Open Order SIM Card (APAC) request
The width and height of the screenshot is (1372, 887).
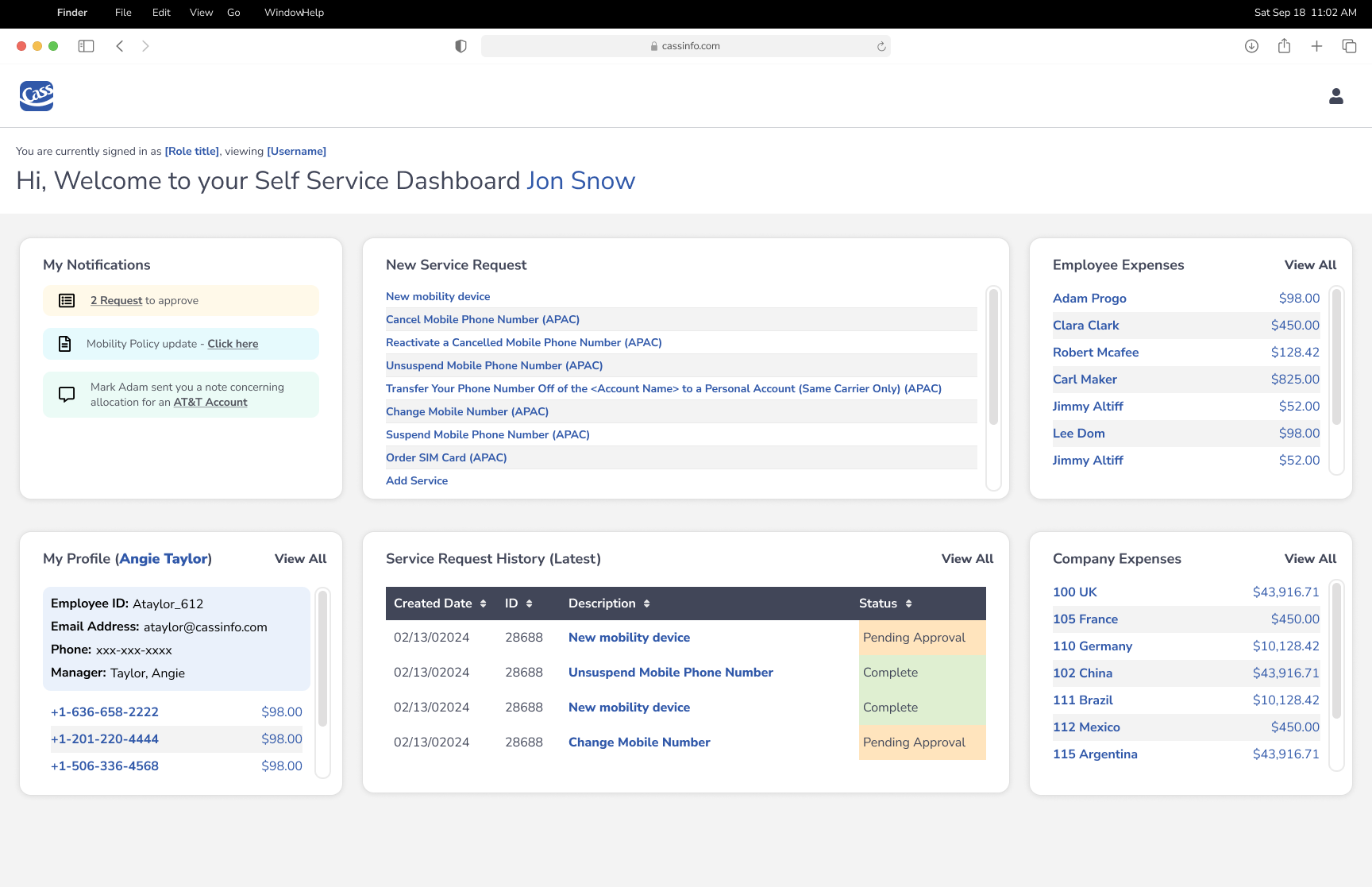[446, 457]
